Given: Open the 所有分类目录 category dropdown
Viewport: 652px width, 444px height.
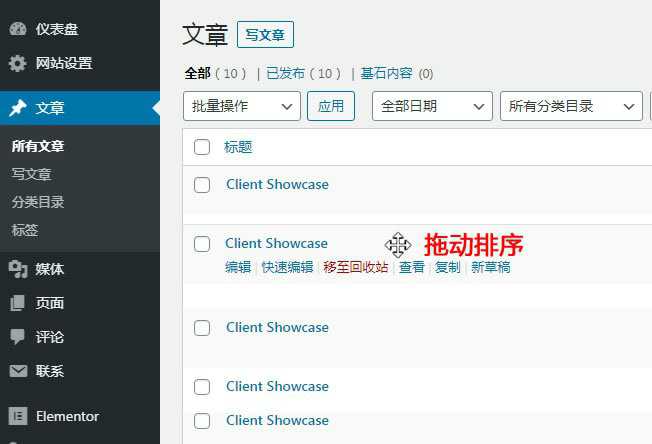Looking at the screenshot, I should coord(571,106).
